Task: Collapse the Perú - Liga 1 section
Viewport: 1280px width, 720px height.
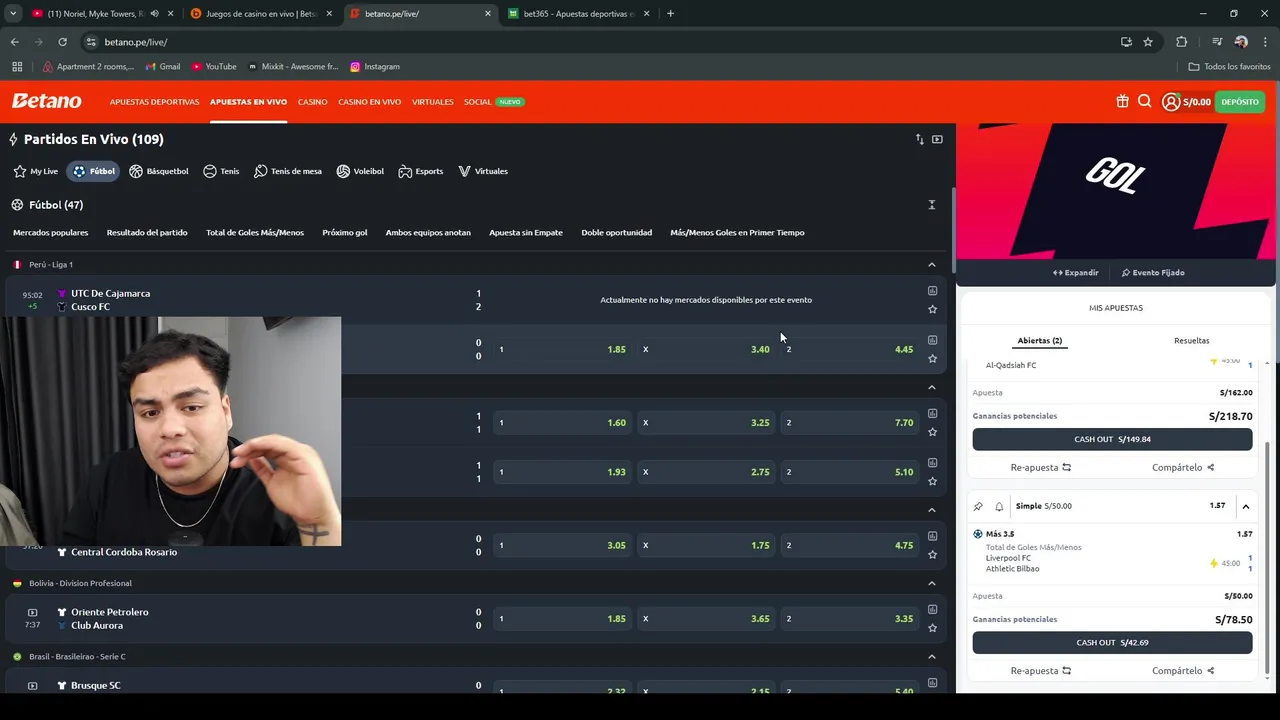Action: coord(931,265)
